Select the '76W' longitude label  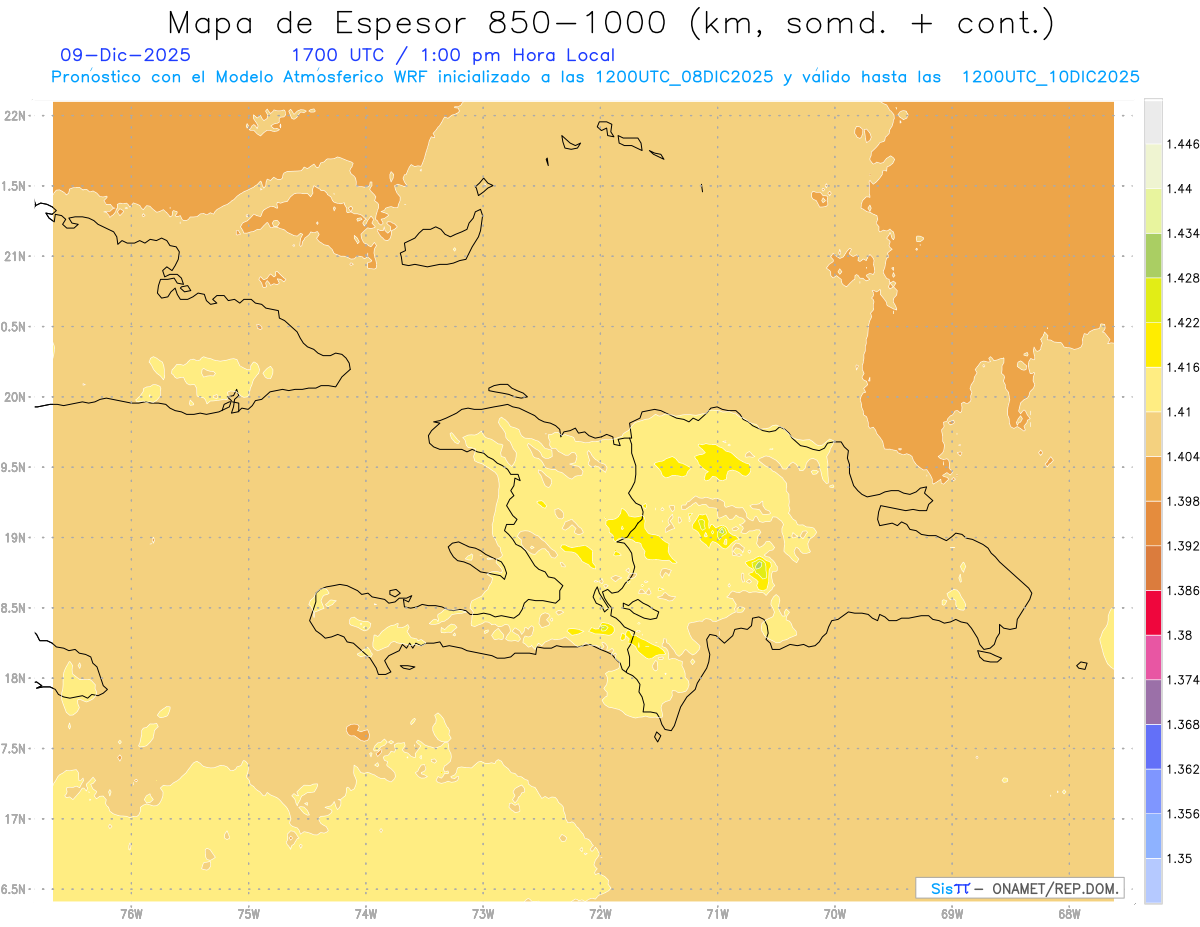[131, 914]
